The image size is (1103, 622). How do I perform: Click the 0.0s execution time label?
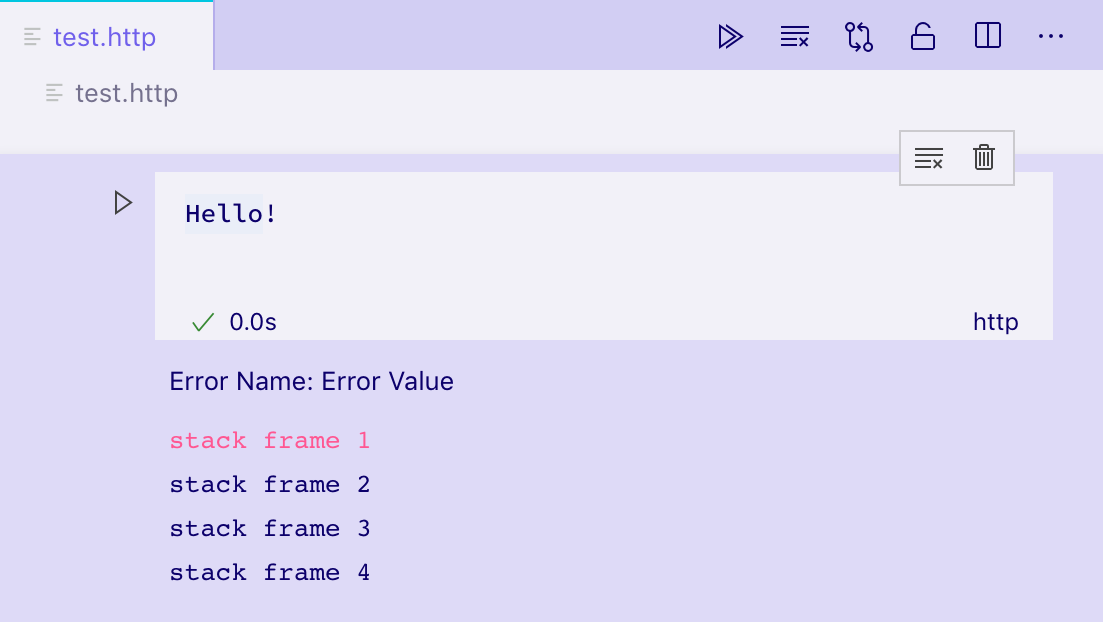[x=251, y=321]
